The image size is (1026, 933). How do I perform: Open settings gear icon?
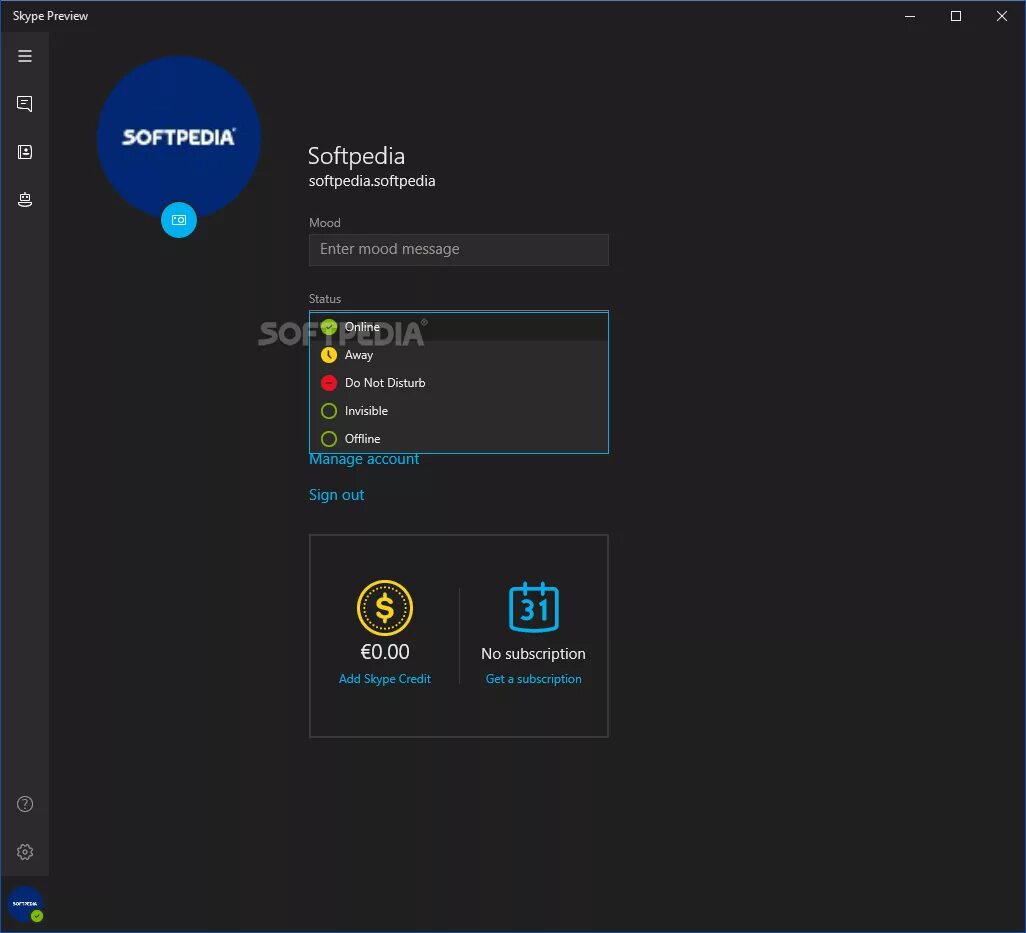click(x=25, y=852)
